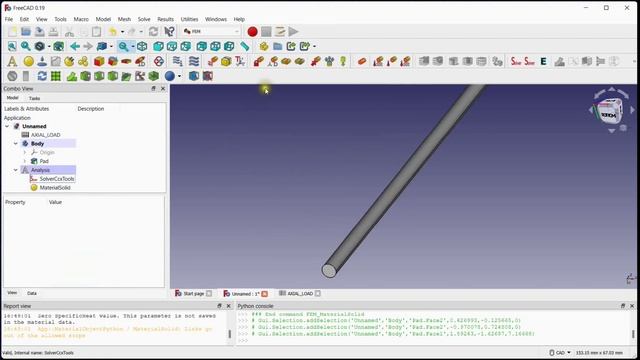Switch to the Tasks tab

(34, 98)
